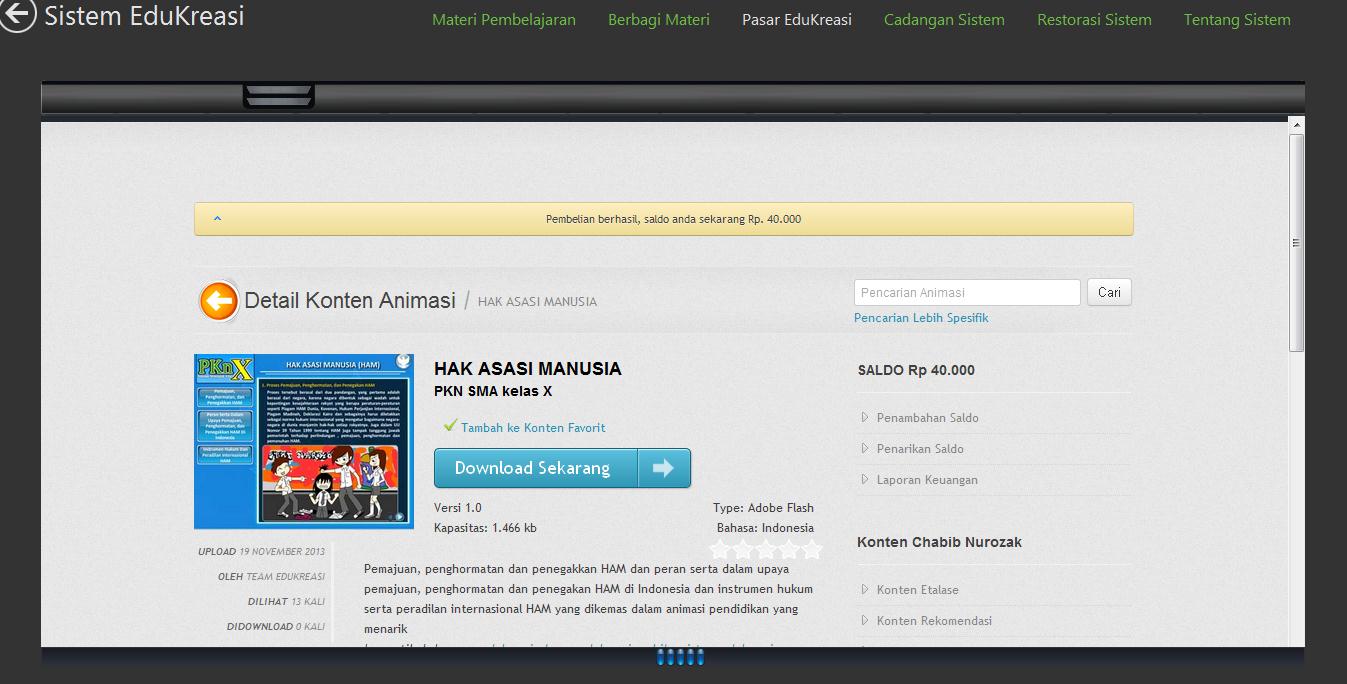The width and height of the screenshot is (1347, 684).
Task: Open Cadangan Sistem menu
Action: [944, 19]
